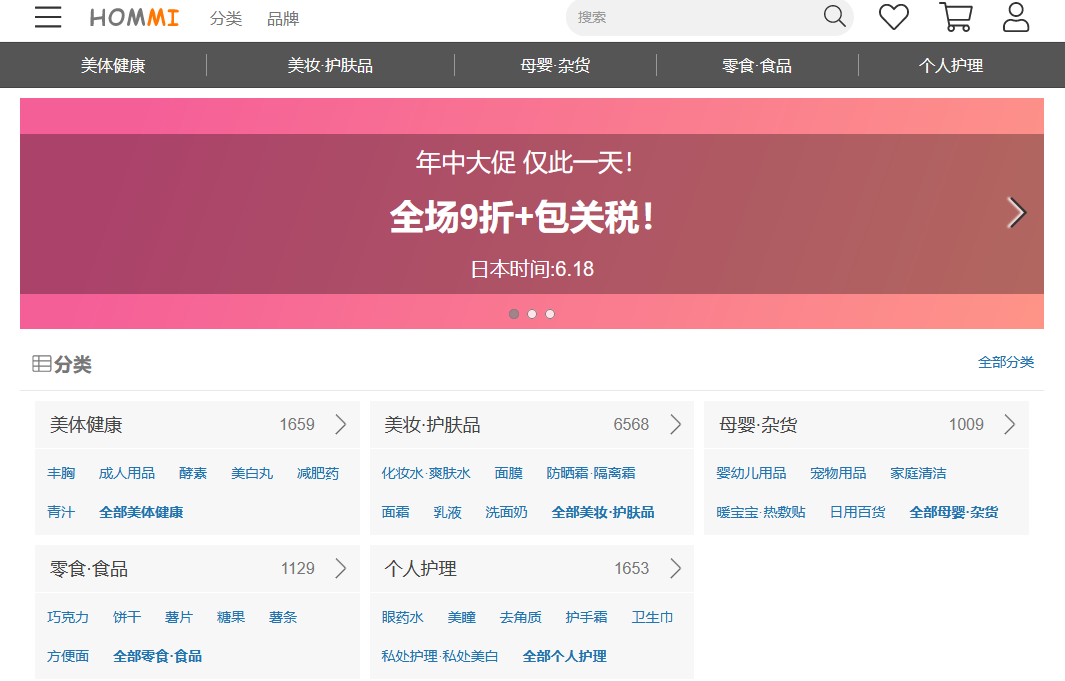Expand the 美体健康 category chevron
Viewport: 1065px width, 681px height.
click(x=341, y=425)
